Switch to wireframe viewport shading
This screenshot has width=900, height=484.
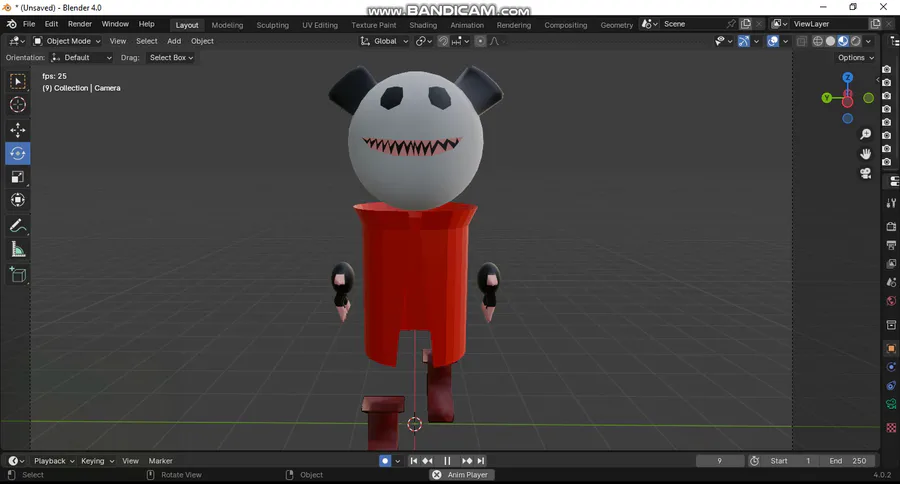[818, 41]
